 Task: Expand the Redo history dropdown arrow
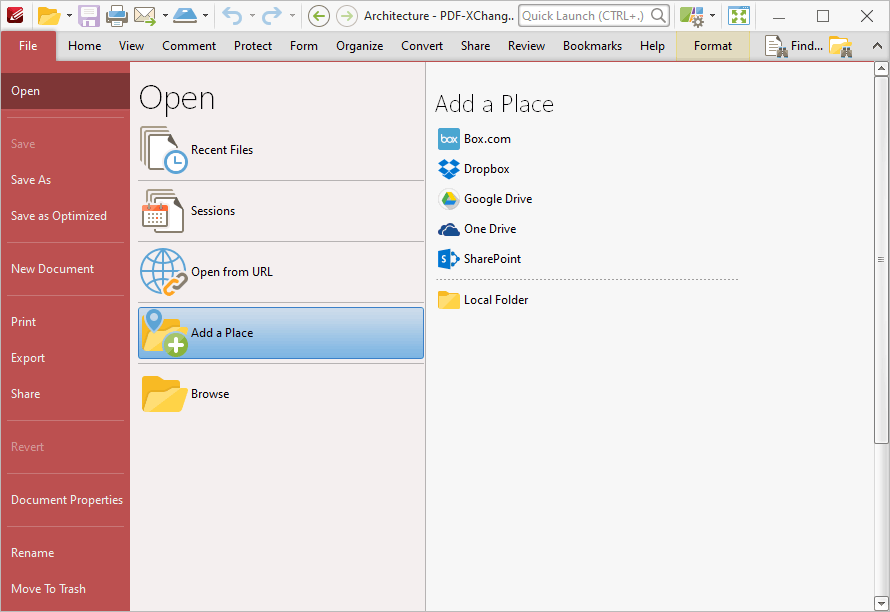pyautogui.click(x=292, y=16)
